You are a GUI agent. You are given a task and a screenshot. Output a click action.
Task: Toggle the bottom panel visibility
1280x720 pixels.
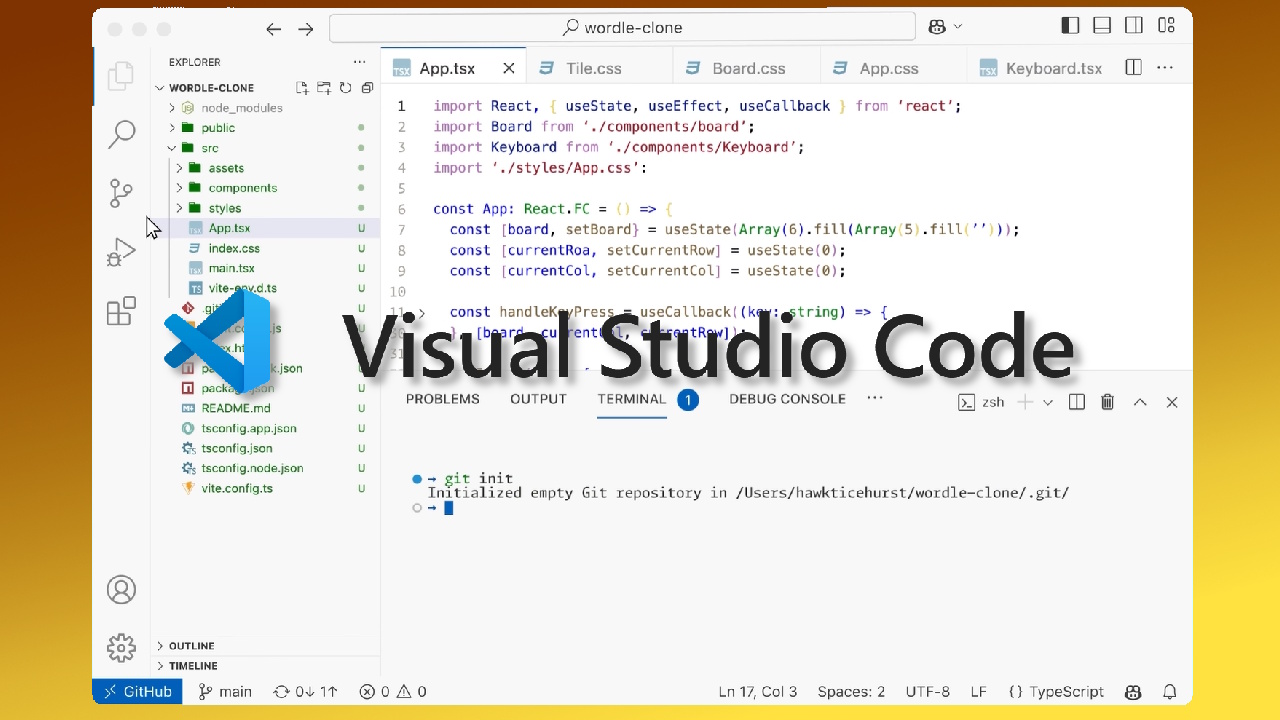[x=1101, y=25]
